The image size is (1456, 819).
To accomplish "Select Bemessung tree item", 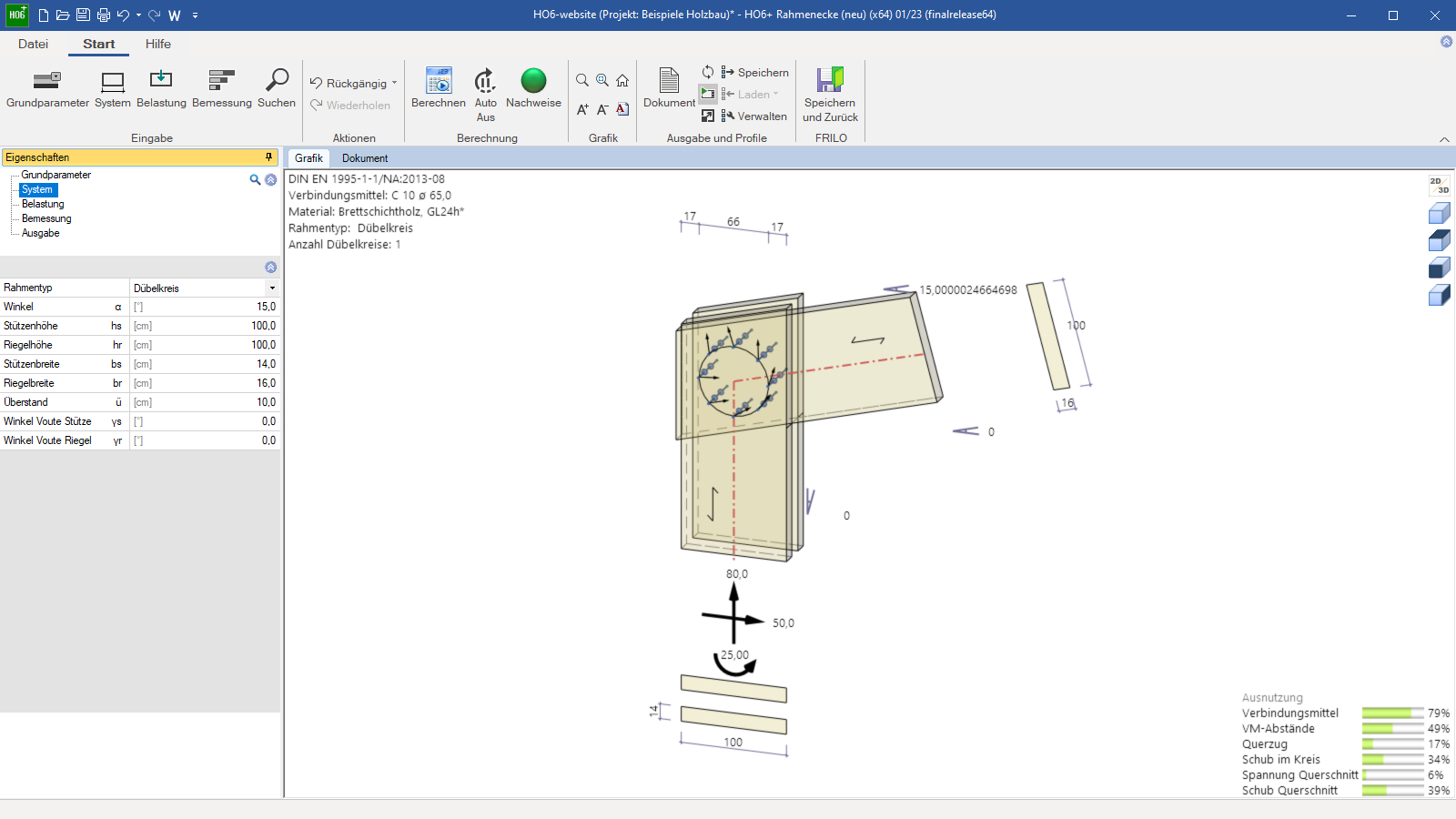I will click(46, 218).
